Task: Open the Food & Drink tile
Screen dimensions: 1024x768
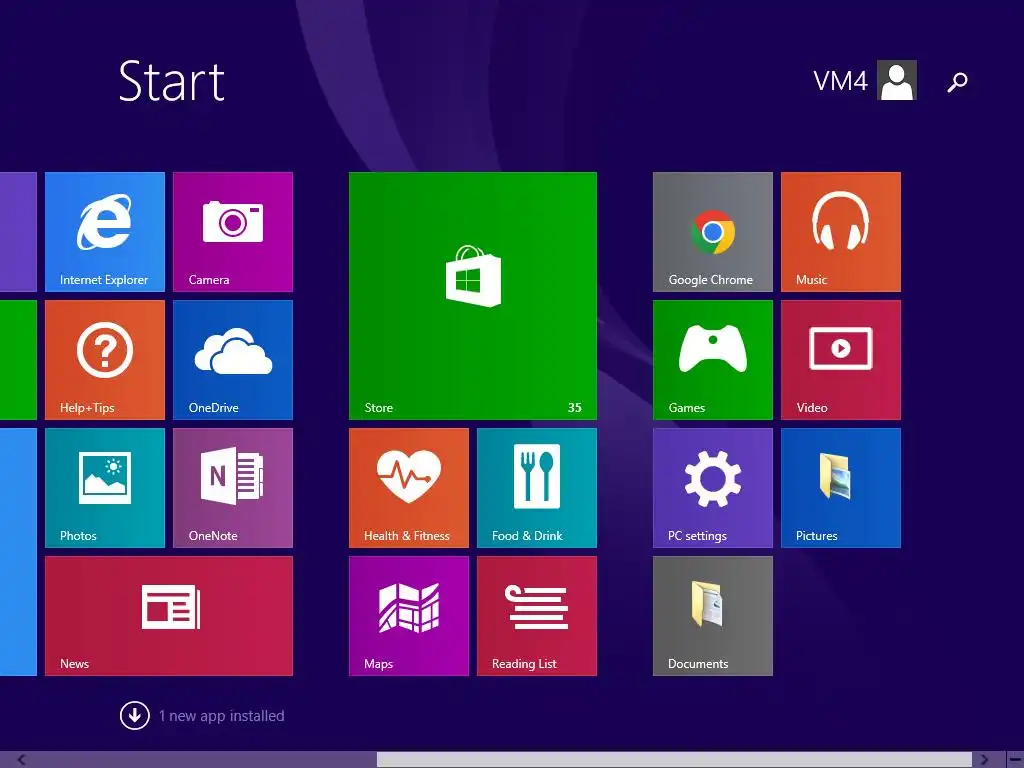Action: pos(537,488)
